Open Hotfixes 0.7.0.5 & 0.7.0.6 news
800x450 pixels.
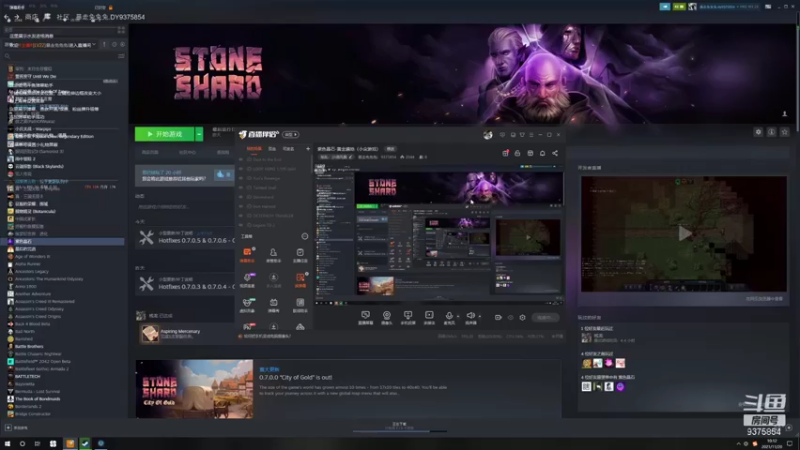click(196, 240)
